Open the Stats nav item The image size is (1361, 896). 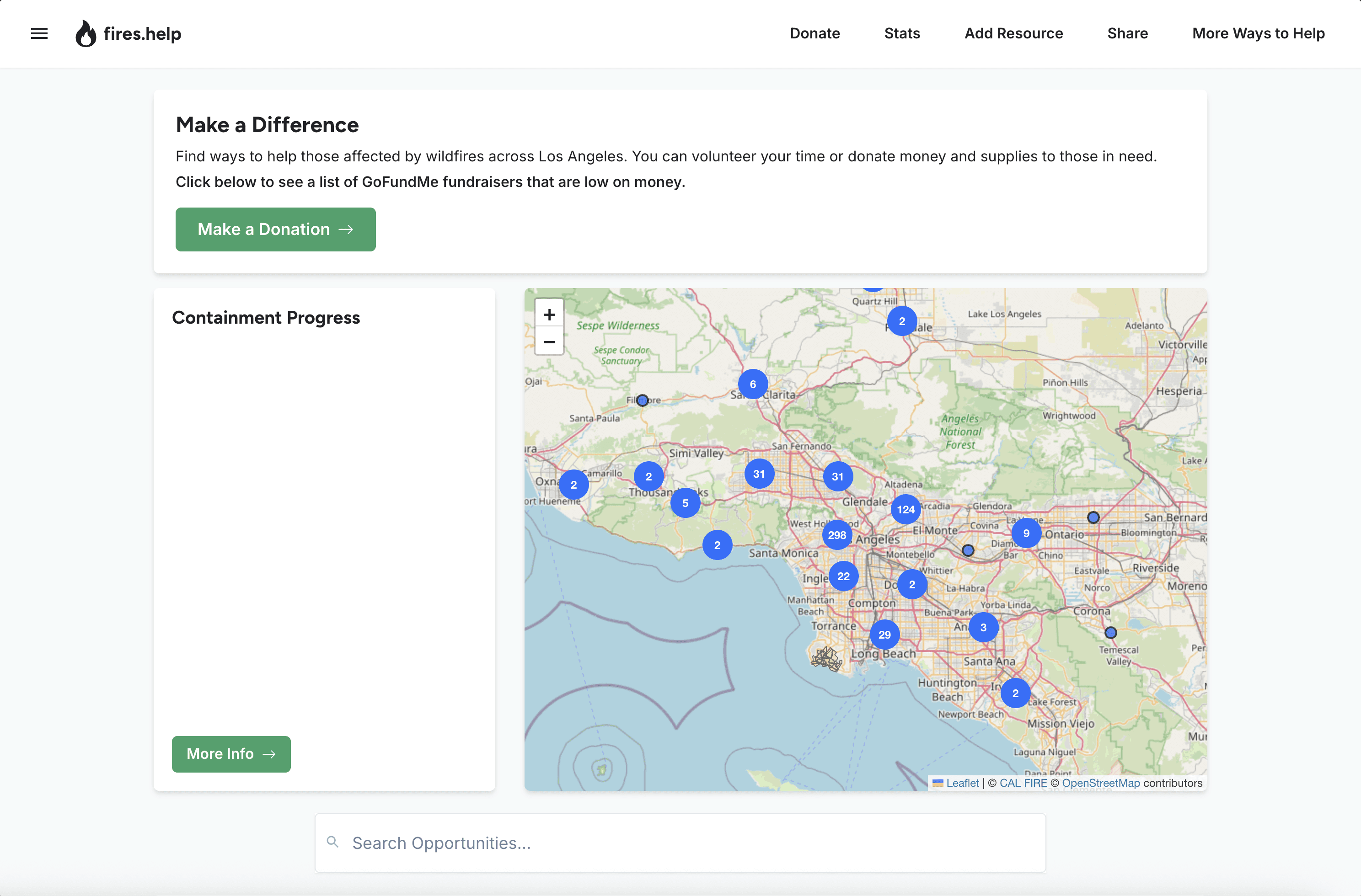(902, 34)
